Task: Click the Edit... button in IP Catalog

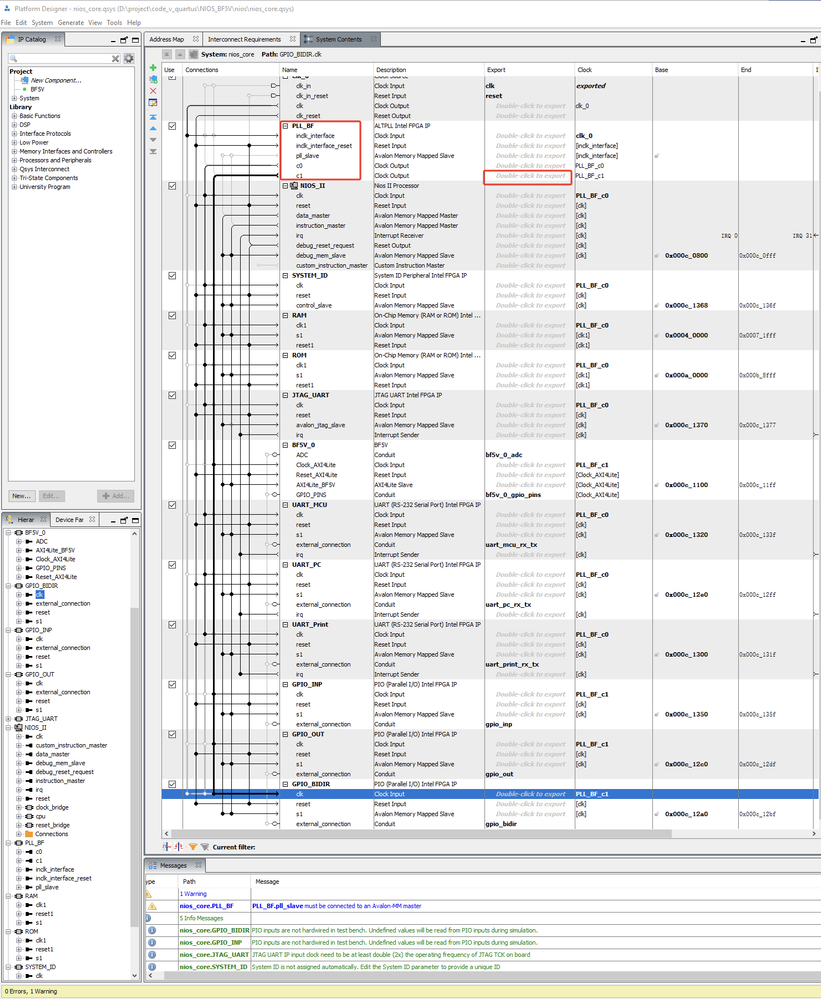Action: tap(51, 496)
